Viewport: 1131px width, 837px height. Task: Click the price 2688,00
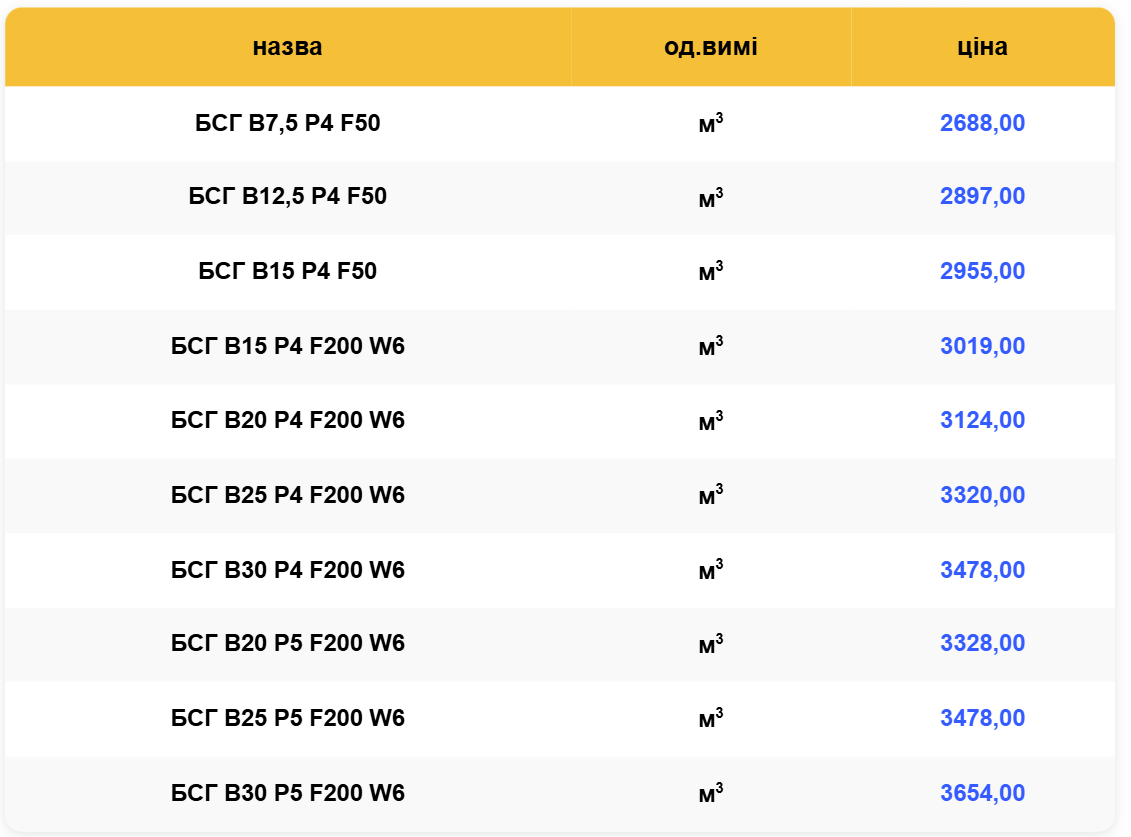(x=982, y=123)
